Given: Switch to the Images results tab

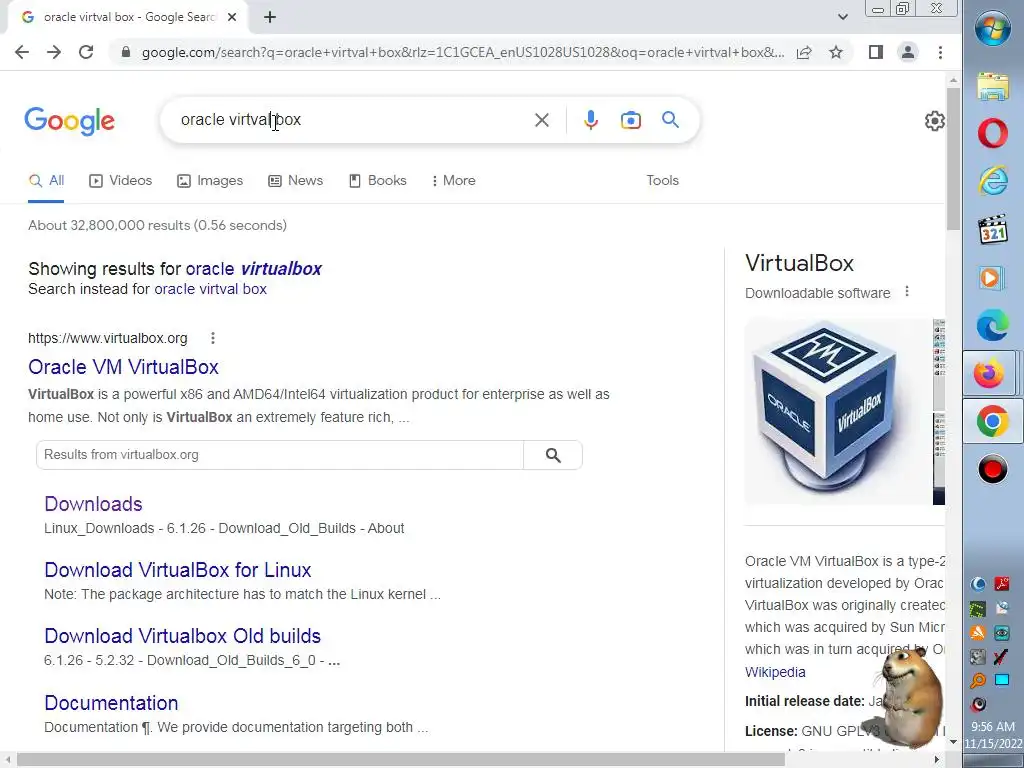Looking at the screenshot, I should 210,180.
